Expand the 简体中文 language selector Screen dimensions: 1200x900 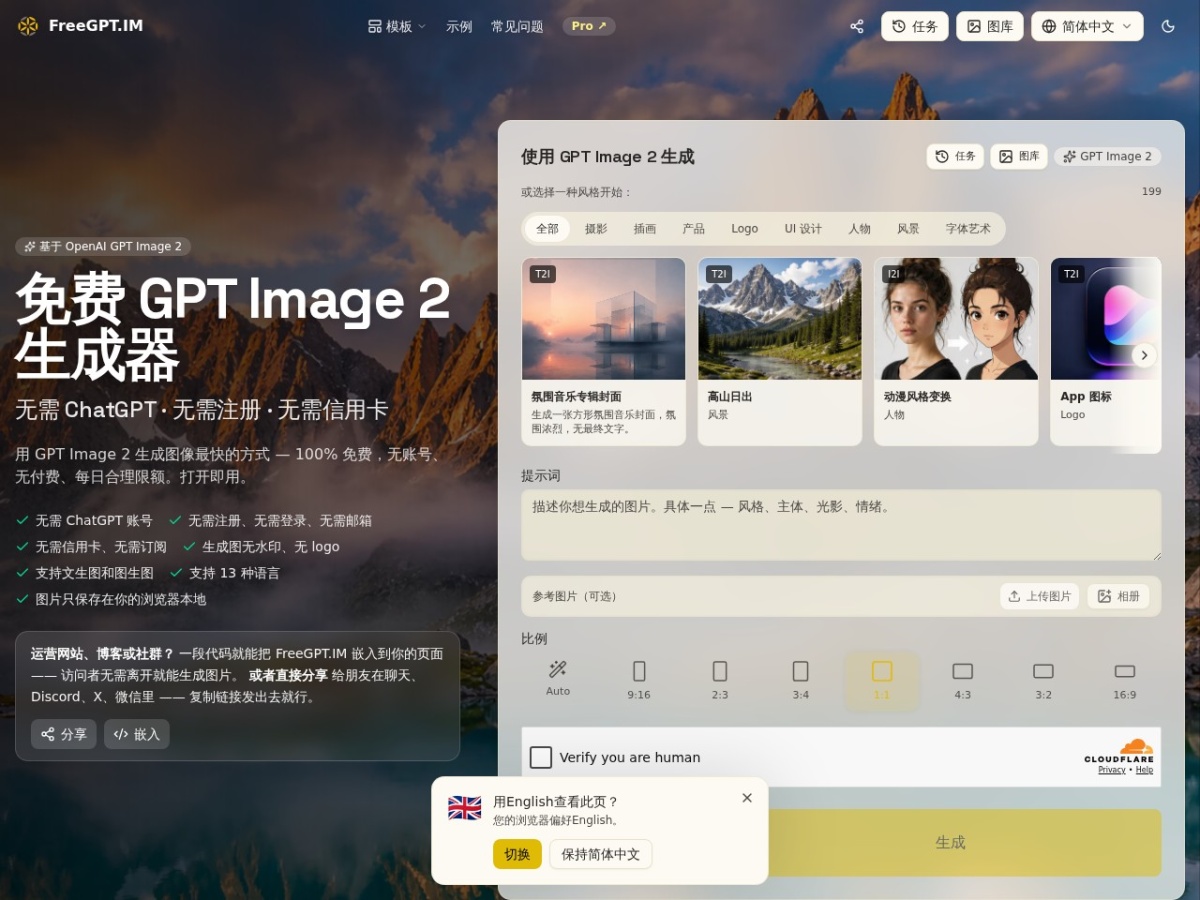click(1087, 27)
